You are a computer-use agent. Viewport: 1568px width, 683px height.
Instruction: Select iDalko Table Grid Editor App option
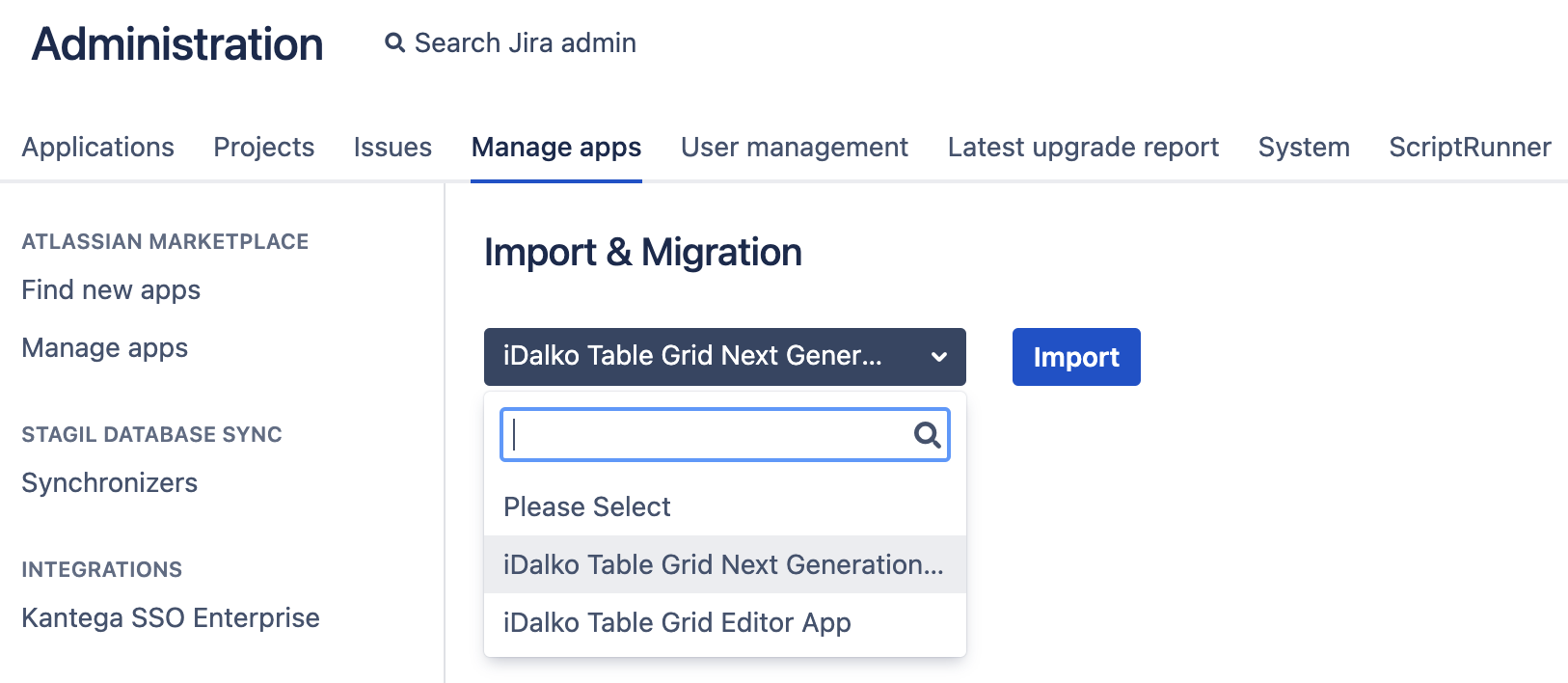(x=724, y=622)
